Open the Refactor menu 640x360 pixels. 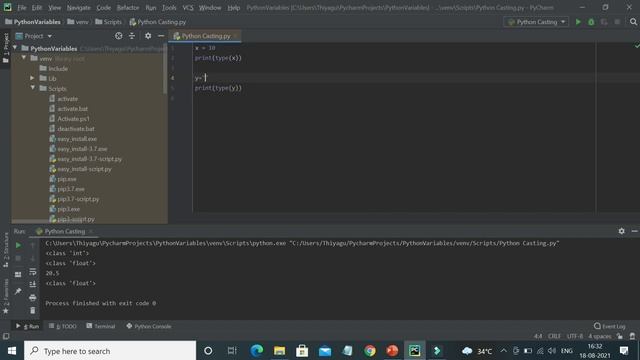tap(128, 8)
